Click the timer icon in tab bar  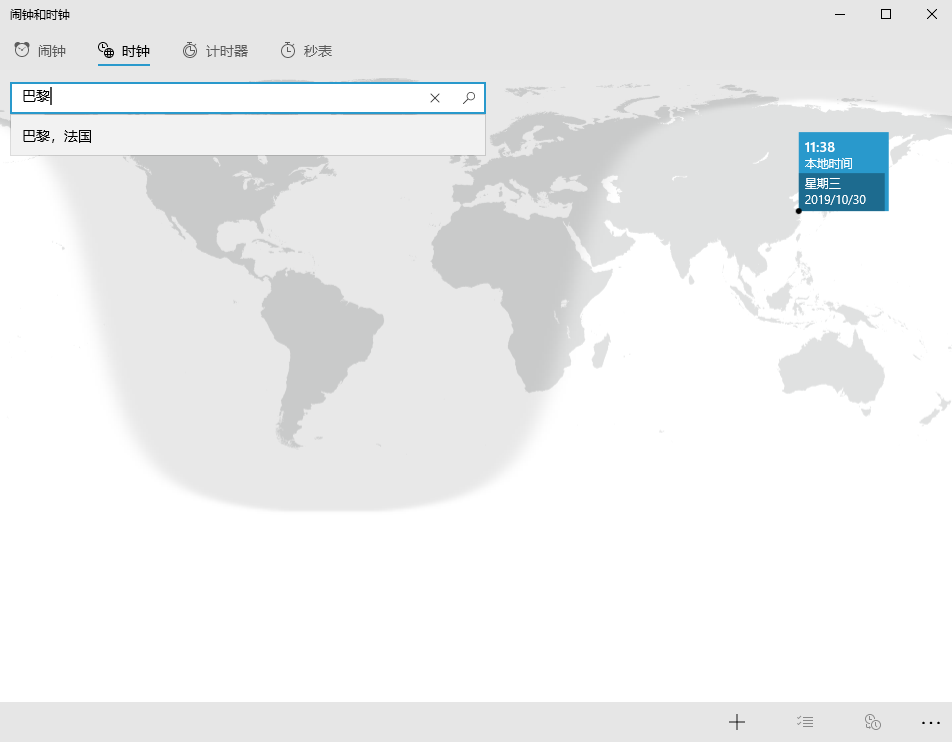(190, 50)
